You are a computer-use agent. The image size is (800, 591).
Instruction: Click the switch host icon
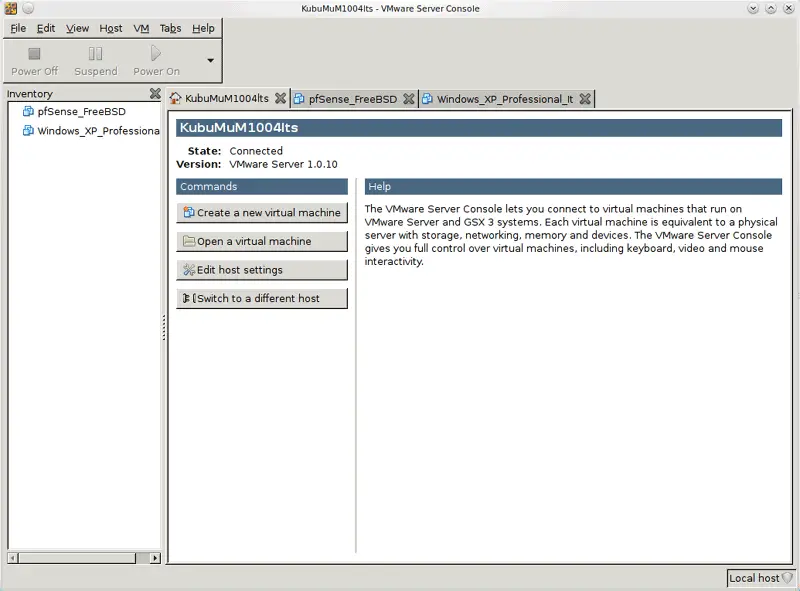click(x=189, y=298)
